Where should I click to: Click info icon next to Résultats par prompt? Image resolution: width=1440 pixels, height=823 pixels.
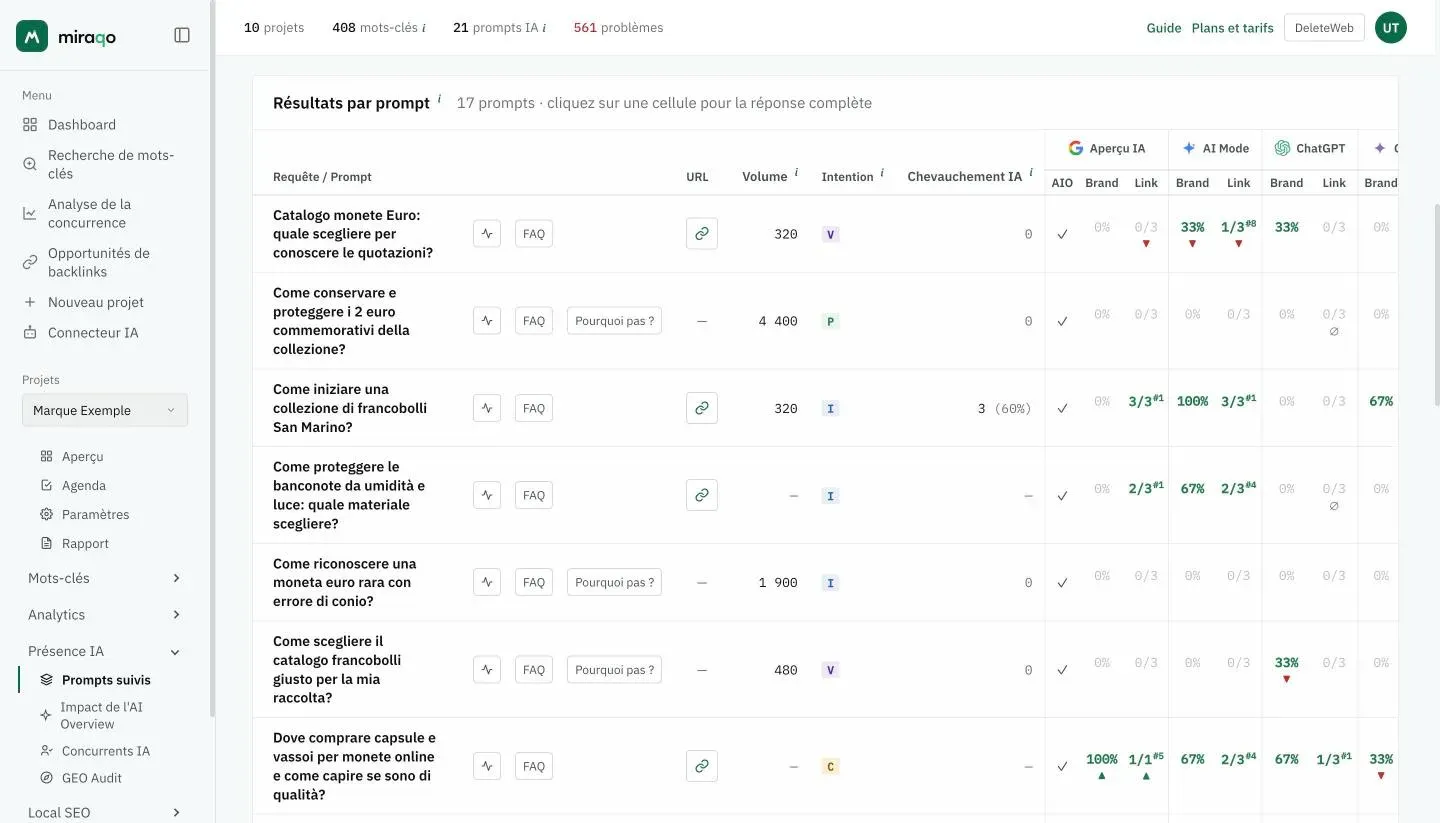[x=439, y=99]
